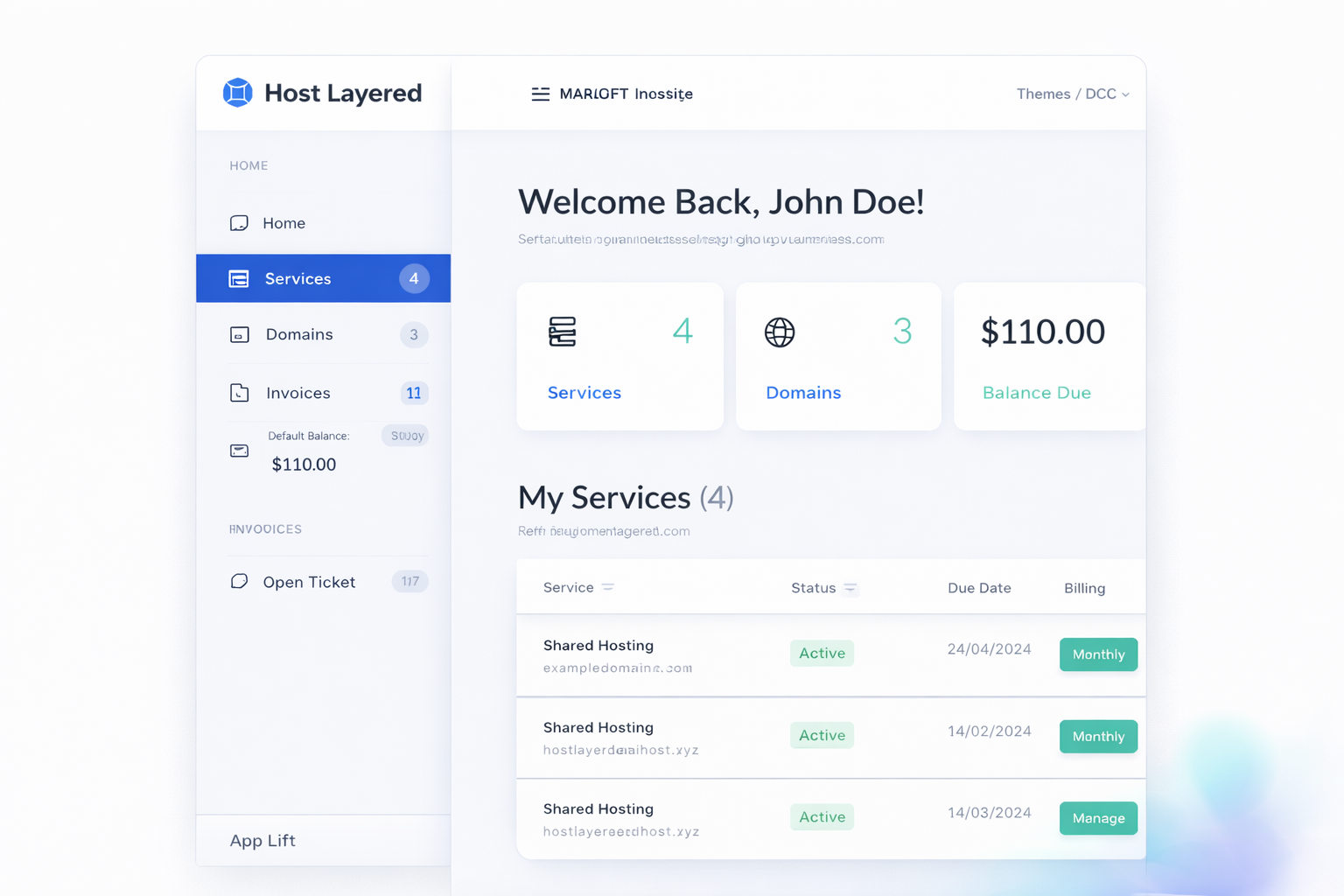The image size is (1344, 896).
Task: Click the 14/03/2024 due date
Action: click(989, 813)
